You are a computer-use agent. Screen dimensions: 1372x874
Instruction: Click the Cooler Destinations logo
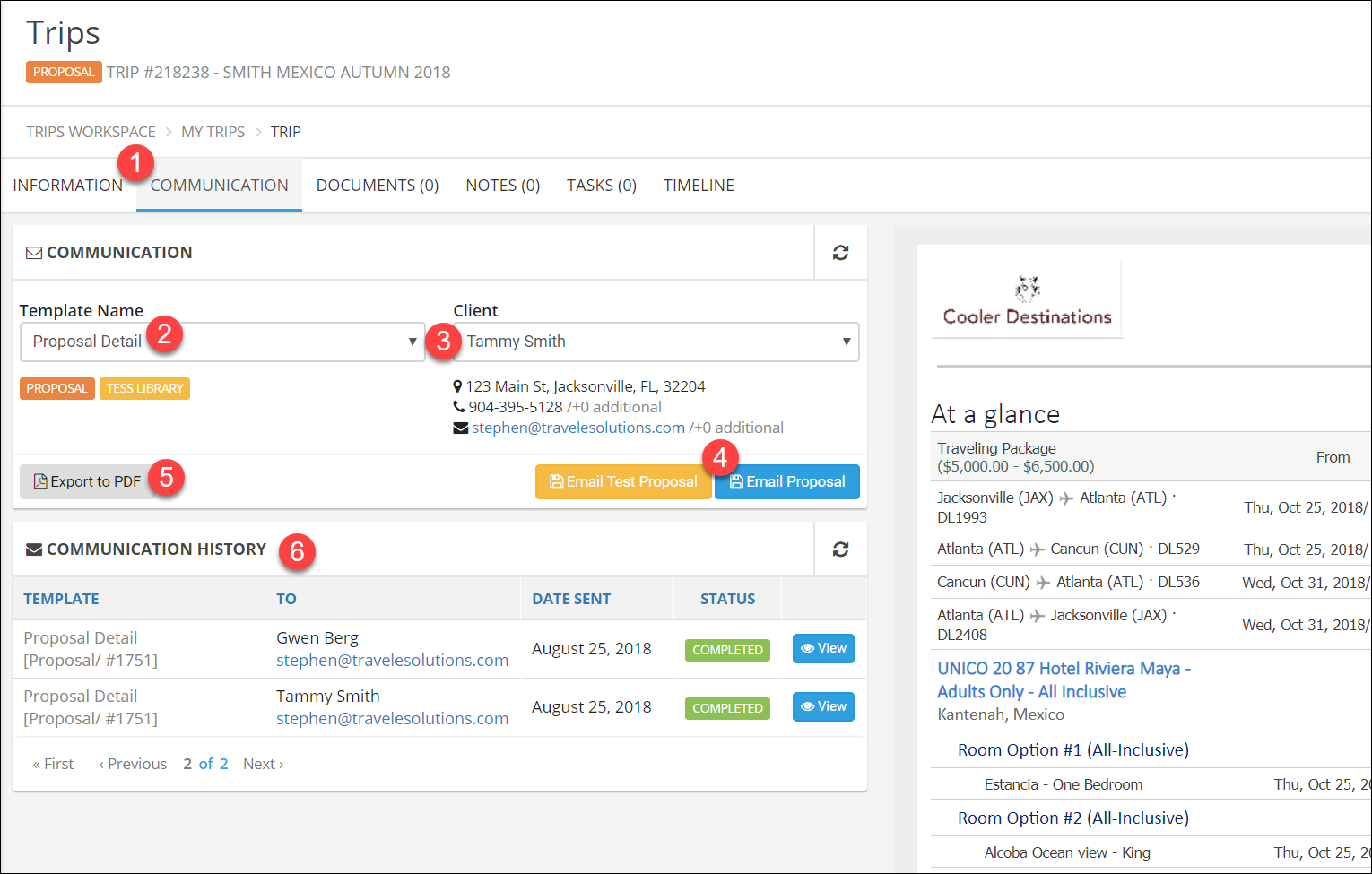point(1027,300)
